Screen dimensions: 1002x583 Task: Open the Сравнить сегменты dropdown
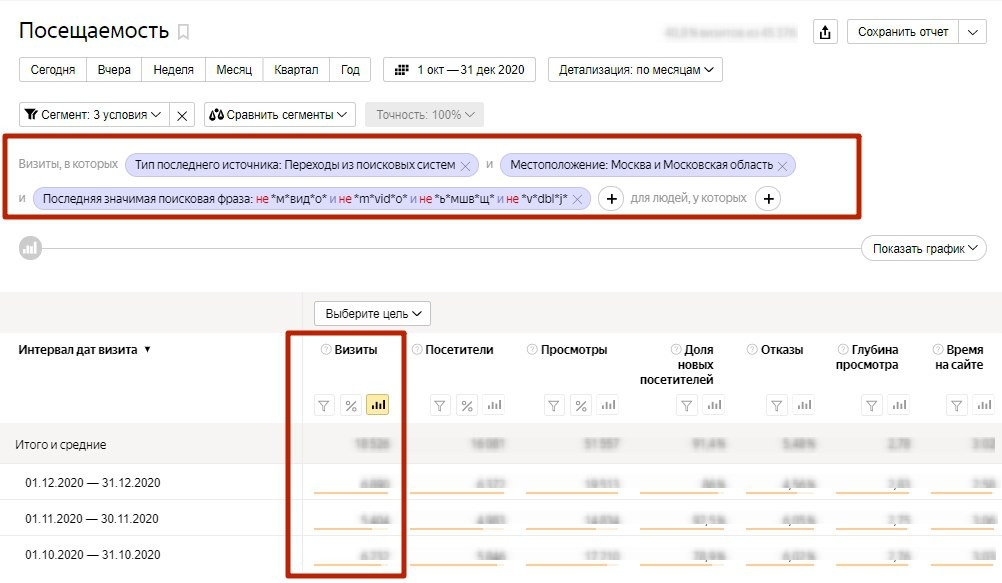click(280, 115)
